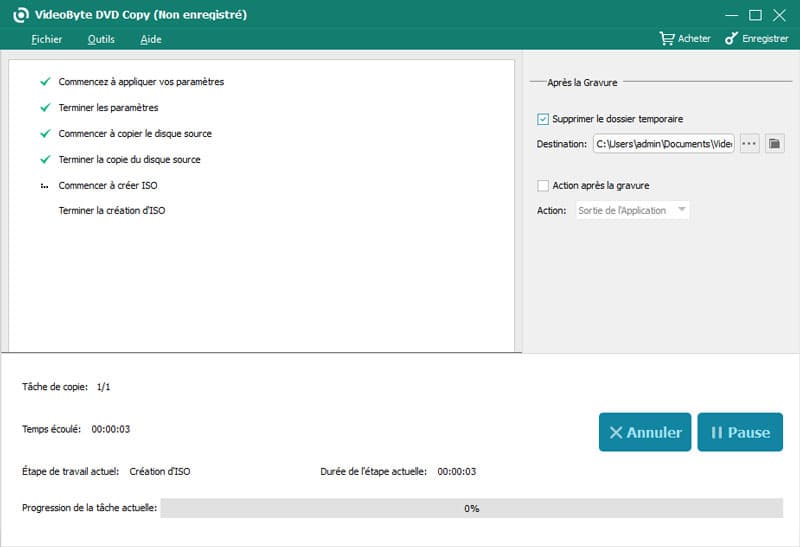Uncheck "Supprimer le dossier temporaire"
This screenshot has width=800, height=547.
point(543,119)
